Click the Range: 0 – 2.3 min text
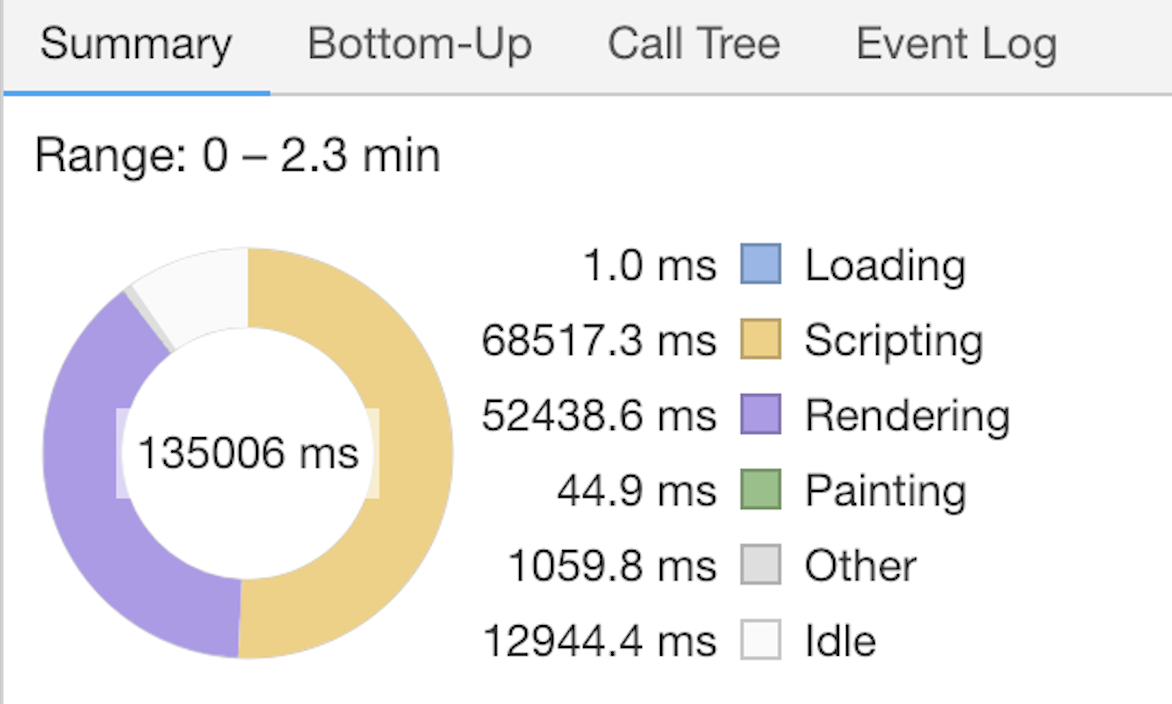1172x704 pixels. click(x=237, y=157)
